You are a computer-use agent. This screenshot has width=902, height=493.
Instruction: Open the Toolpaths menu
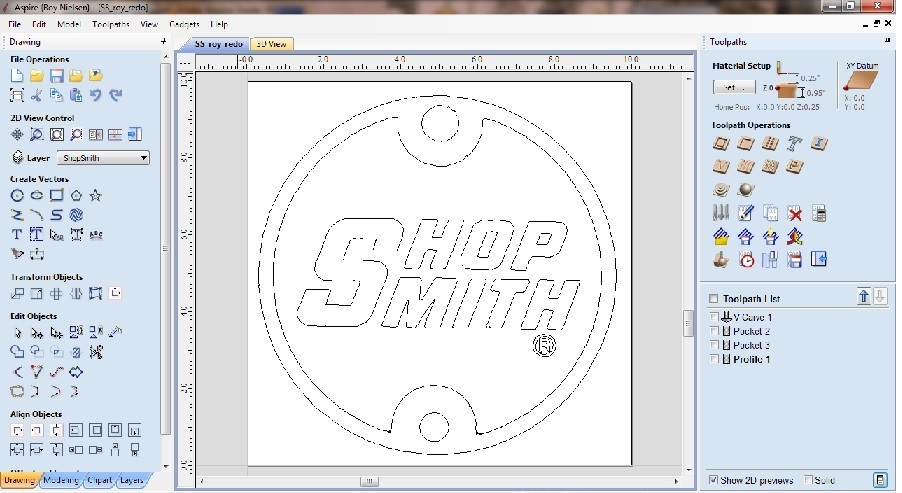click(x=110, y=24)
